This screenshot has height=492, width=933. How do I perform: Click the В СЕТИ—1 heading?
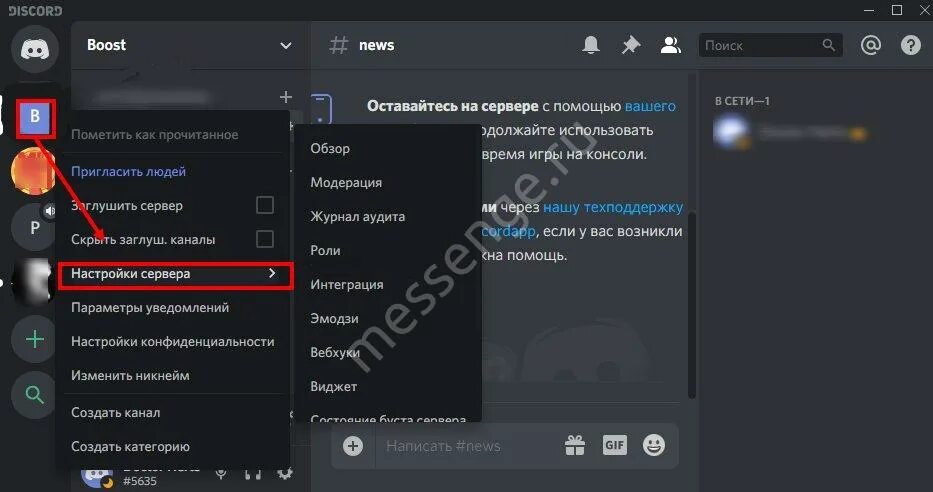[742, 101]
